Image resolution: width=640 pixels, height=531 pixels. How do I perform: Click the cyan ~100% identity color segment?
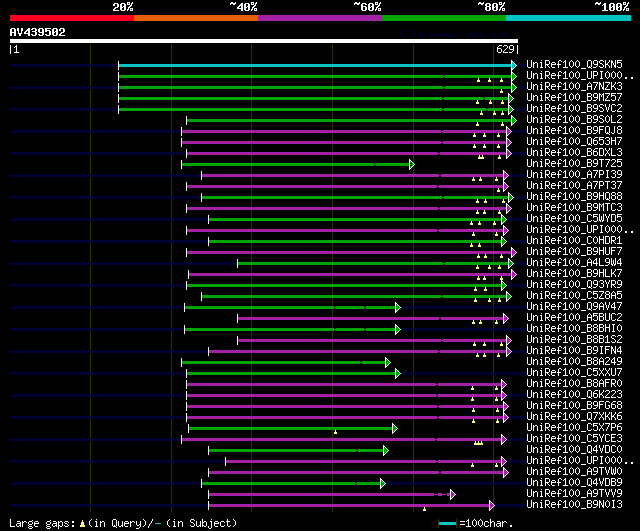click(x=569, y=18)
